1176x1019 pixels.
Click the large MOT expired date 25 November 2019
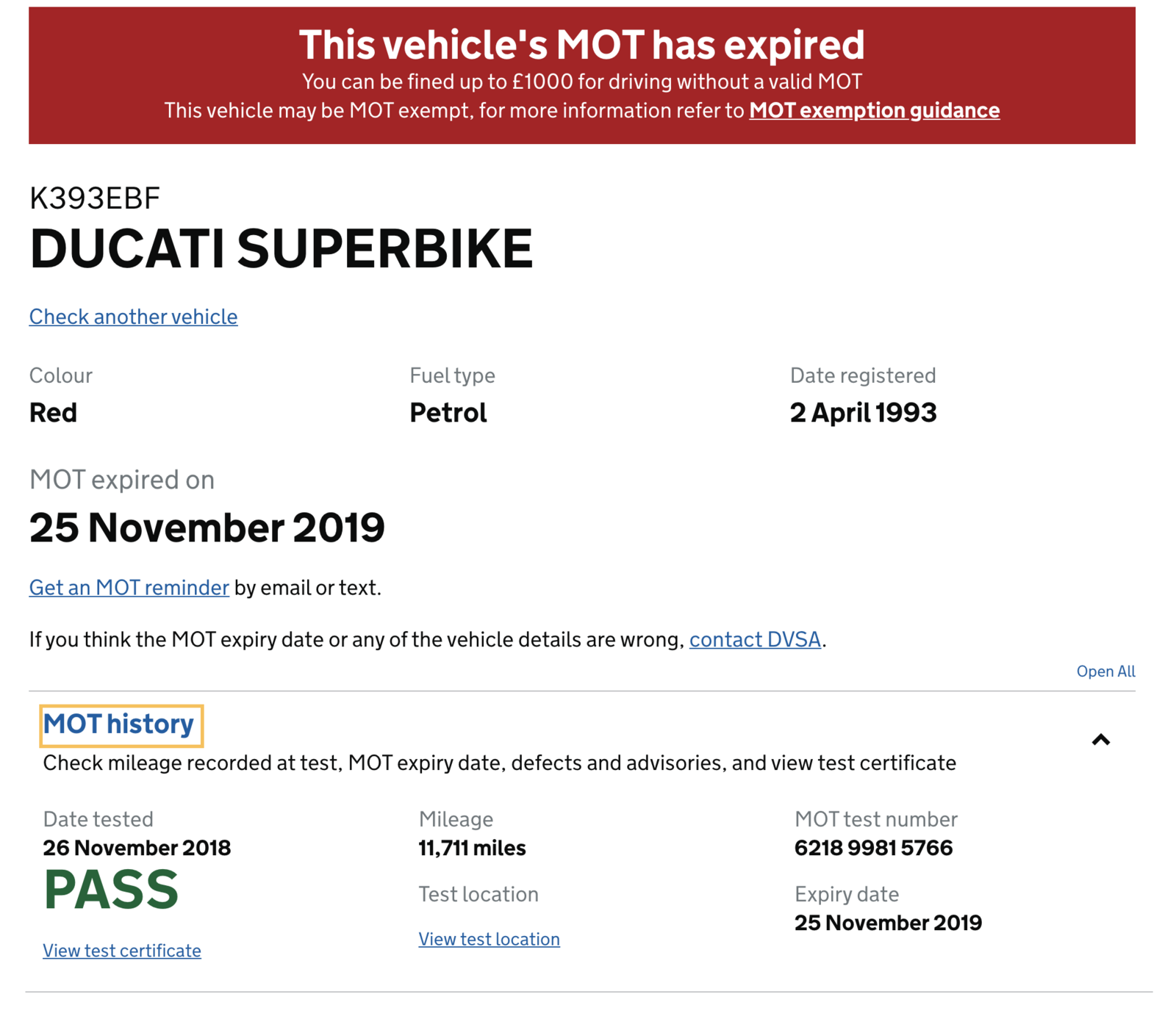point(207,527)
